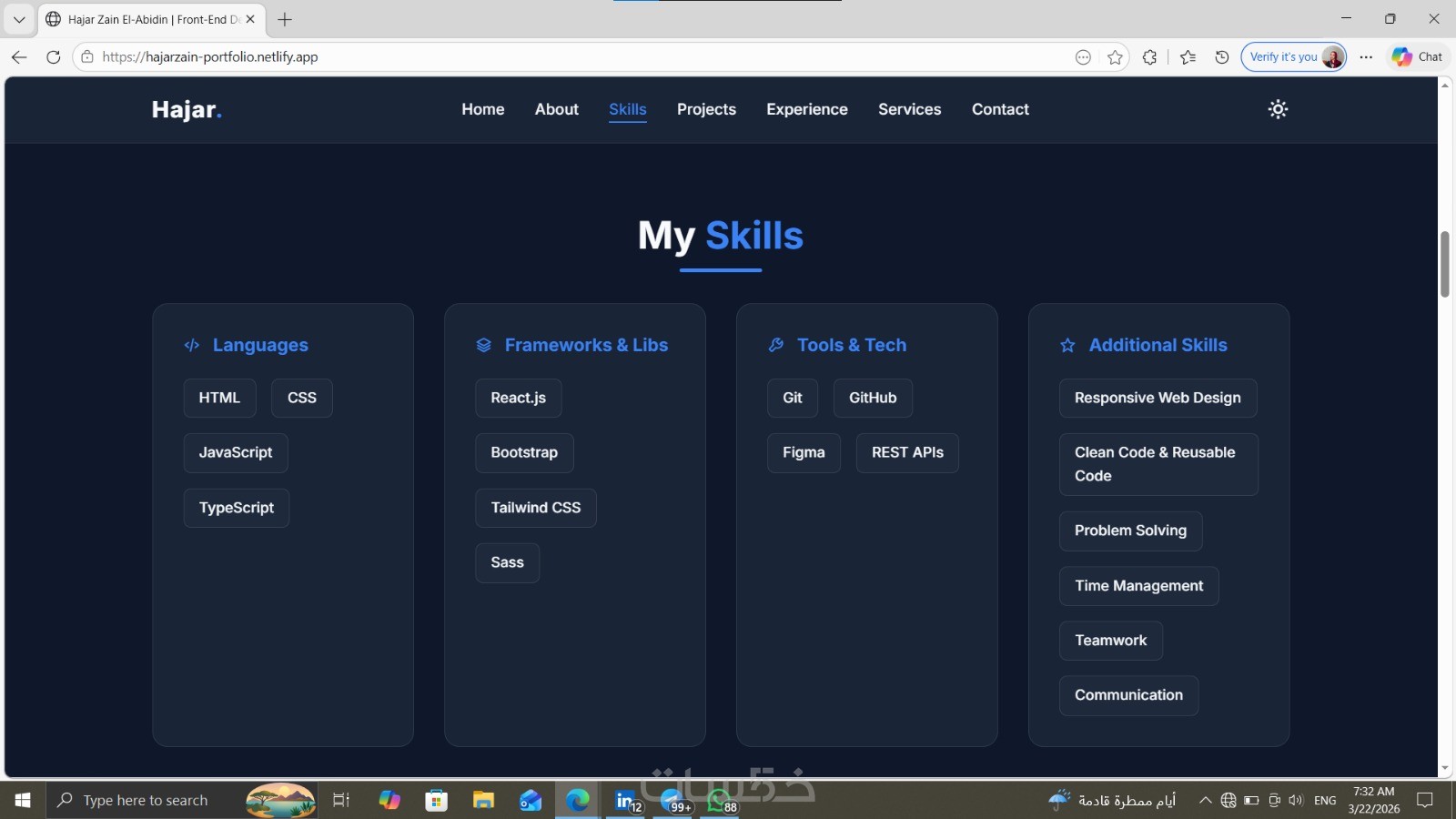Go to the Contact section

1000,109
